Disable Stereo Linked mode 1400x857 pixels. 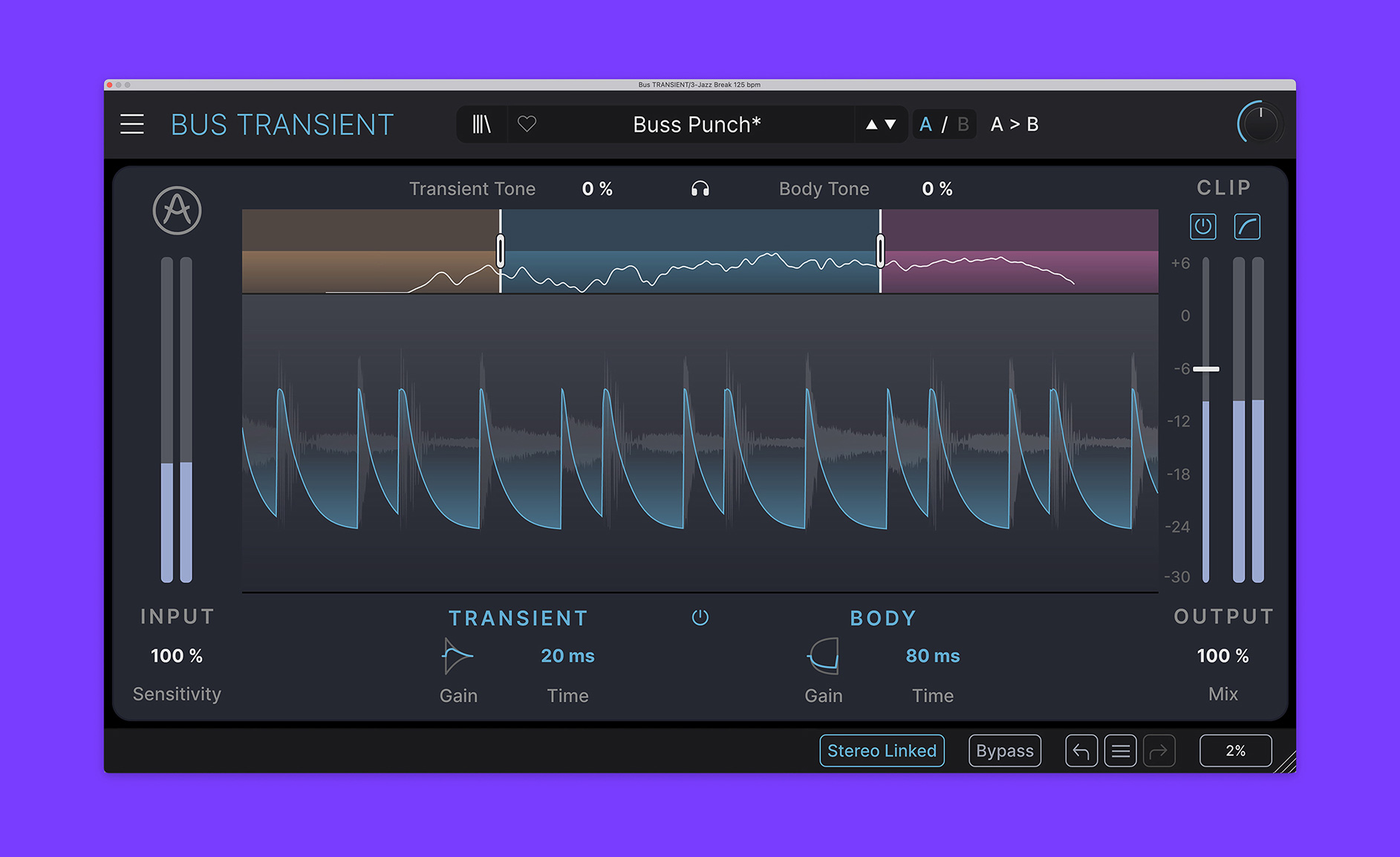click(882, 751)
